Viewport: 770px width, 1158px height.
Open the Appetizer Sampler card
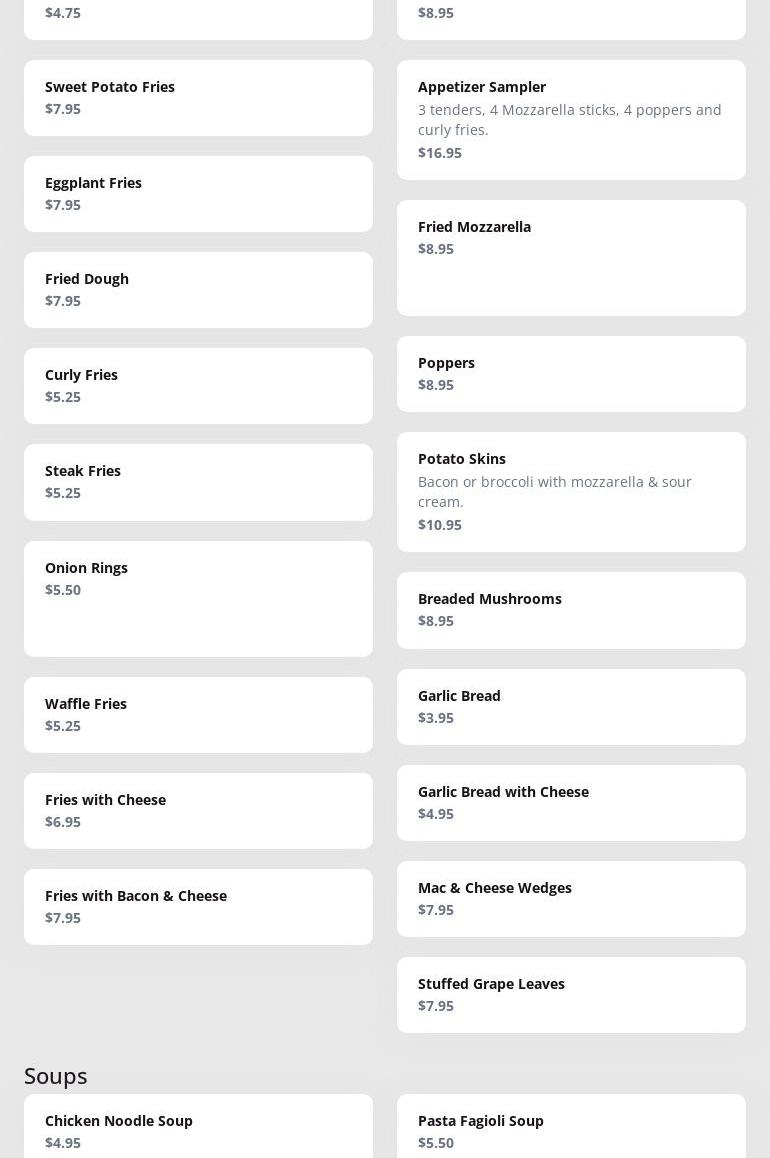571,120
